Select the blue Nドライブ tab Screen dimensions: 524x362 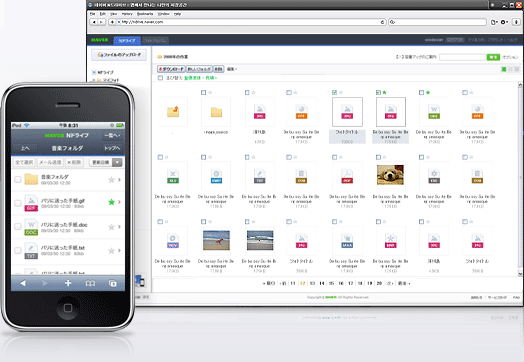[127, 40]
